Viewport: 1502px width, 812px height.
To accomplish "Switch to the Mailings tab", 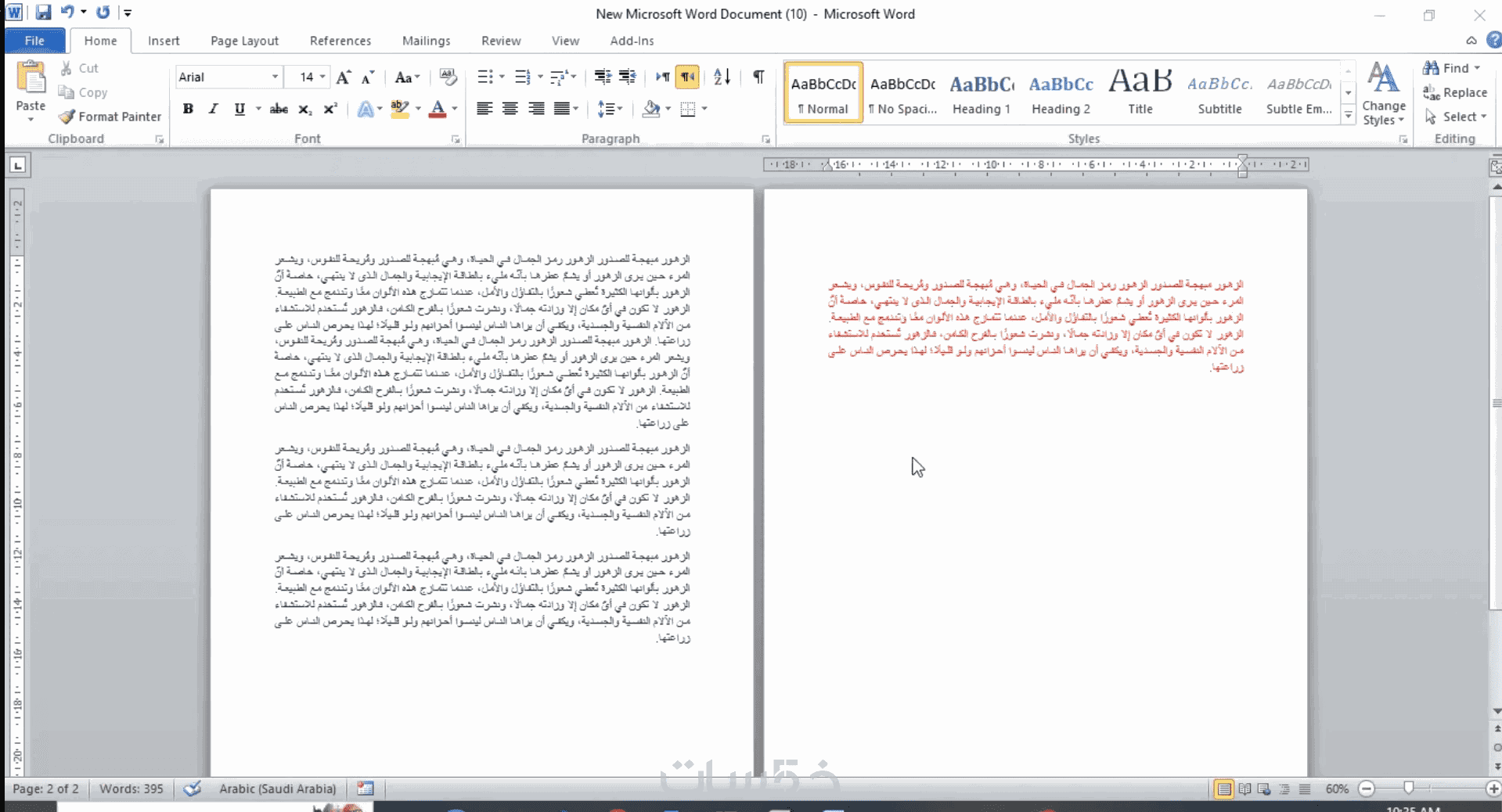I will [x=426, y=41].
